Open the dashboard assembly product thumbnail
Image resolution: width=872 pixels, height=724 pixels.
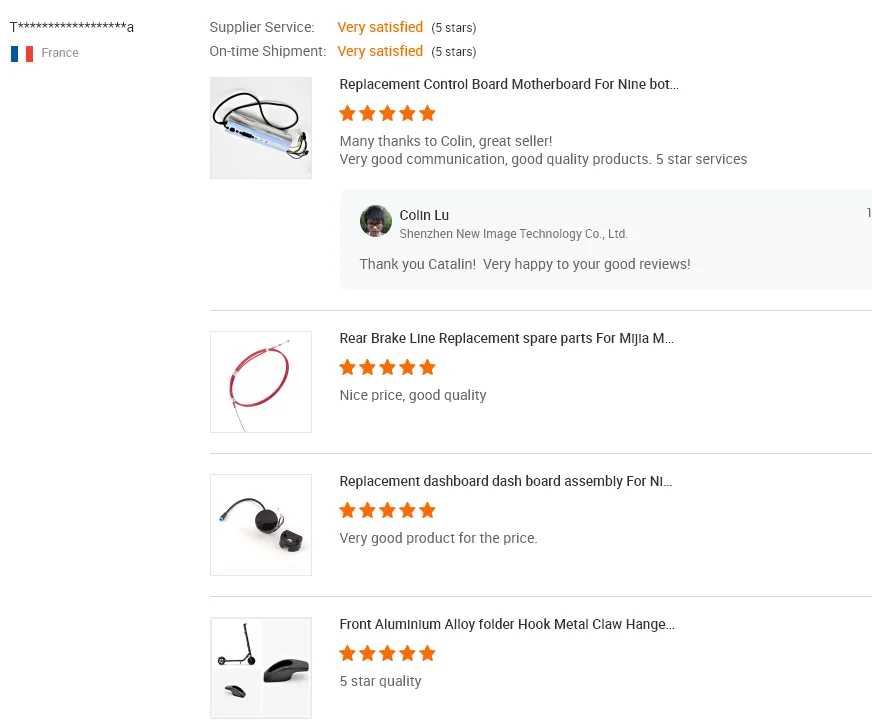(x=261, y=525)
